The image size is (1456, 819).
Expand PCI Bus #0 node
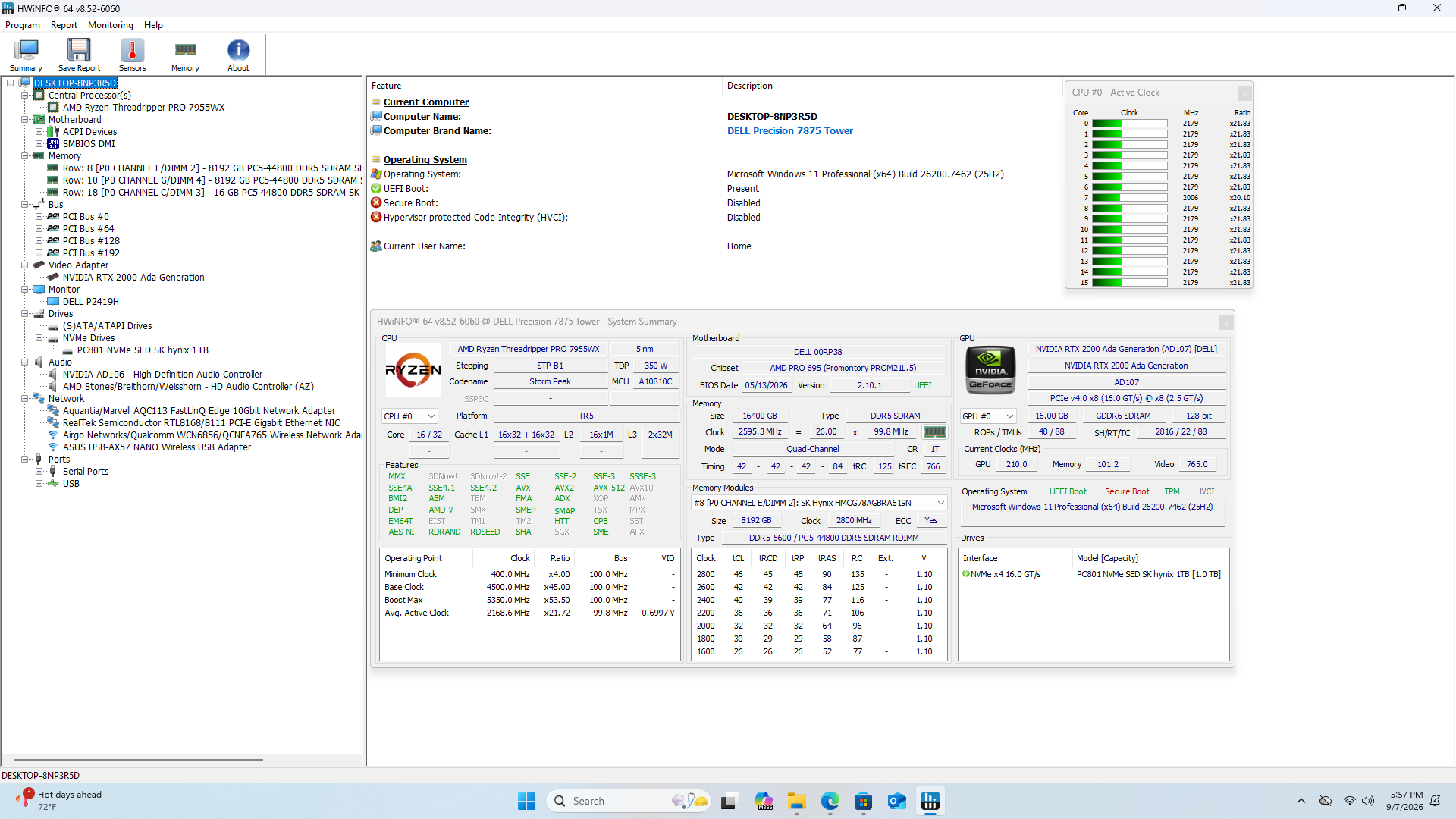pos(39,217)
